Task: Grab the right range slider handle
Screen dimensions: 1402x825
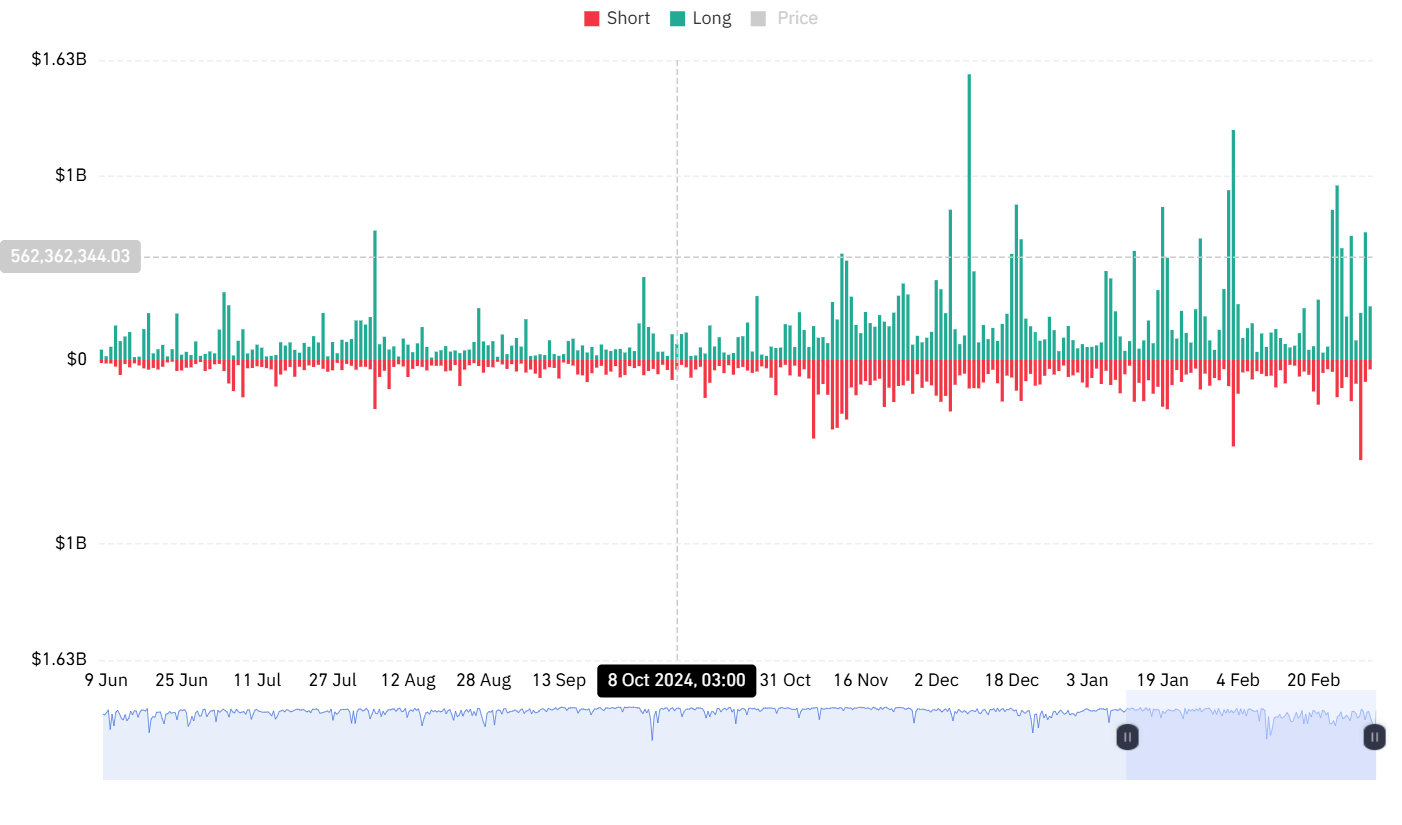Action: [x=1375, y=737]
